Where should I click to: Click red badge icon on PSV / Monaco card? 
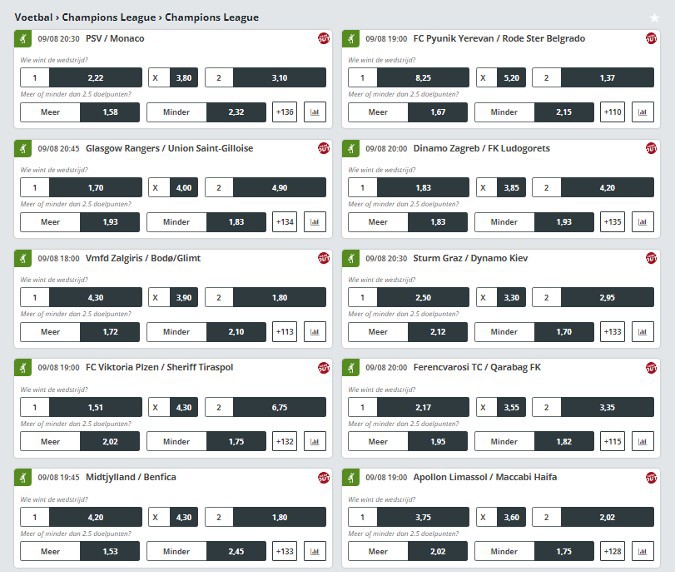[324, 38]
